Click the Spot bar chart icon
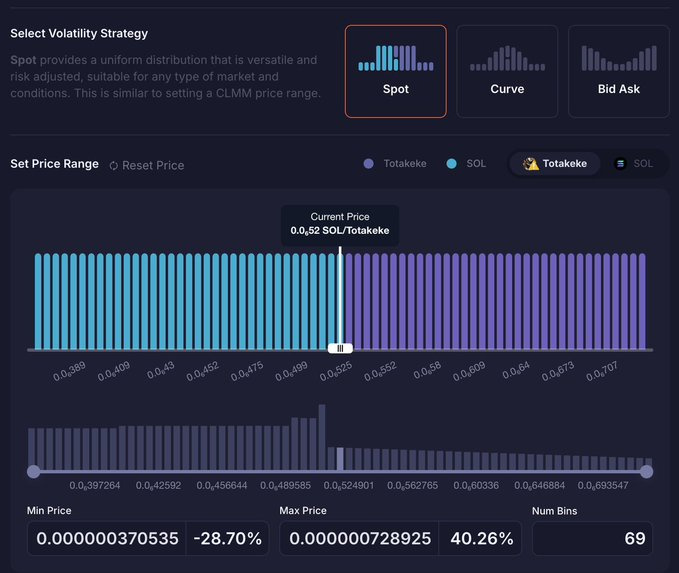The image size is (679, 573). [395, 58]
